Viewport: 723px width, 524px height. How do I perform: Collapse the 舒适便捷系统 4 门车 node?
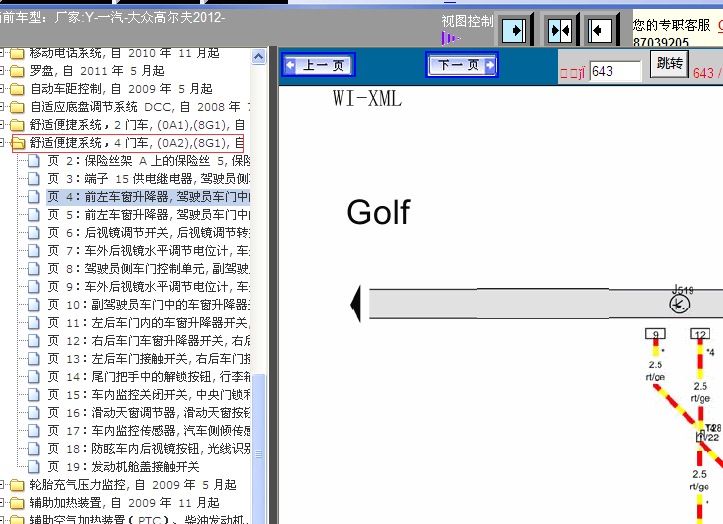pos(3,143)
